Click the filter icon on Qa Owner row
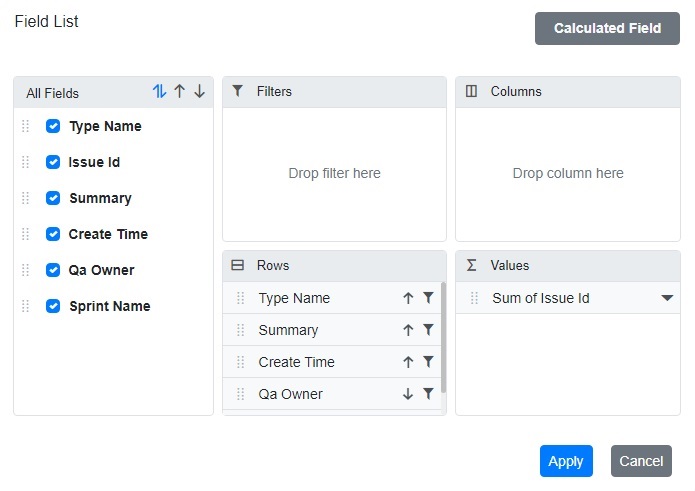Screen dimensions: 695x491 (428, 394)
